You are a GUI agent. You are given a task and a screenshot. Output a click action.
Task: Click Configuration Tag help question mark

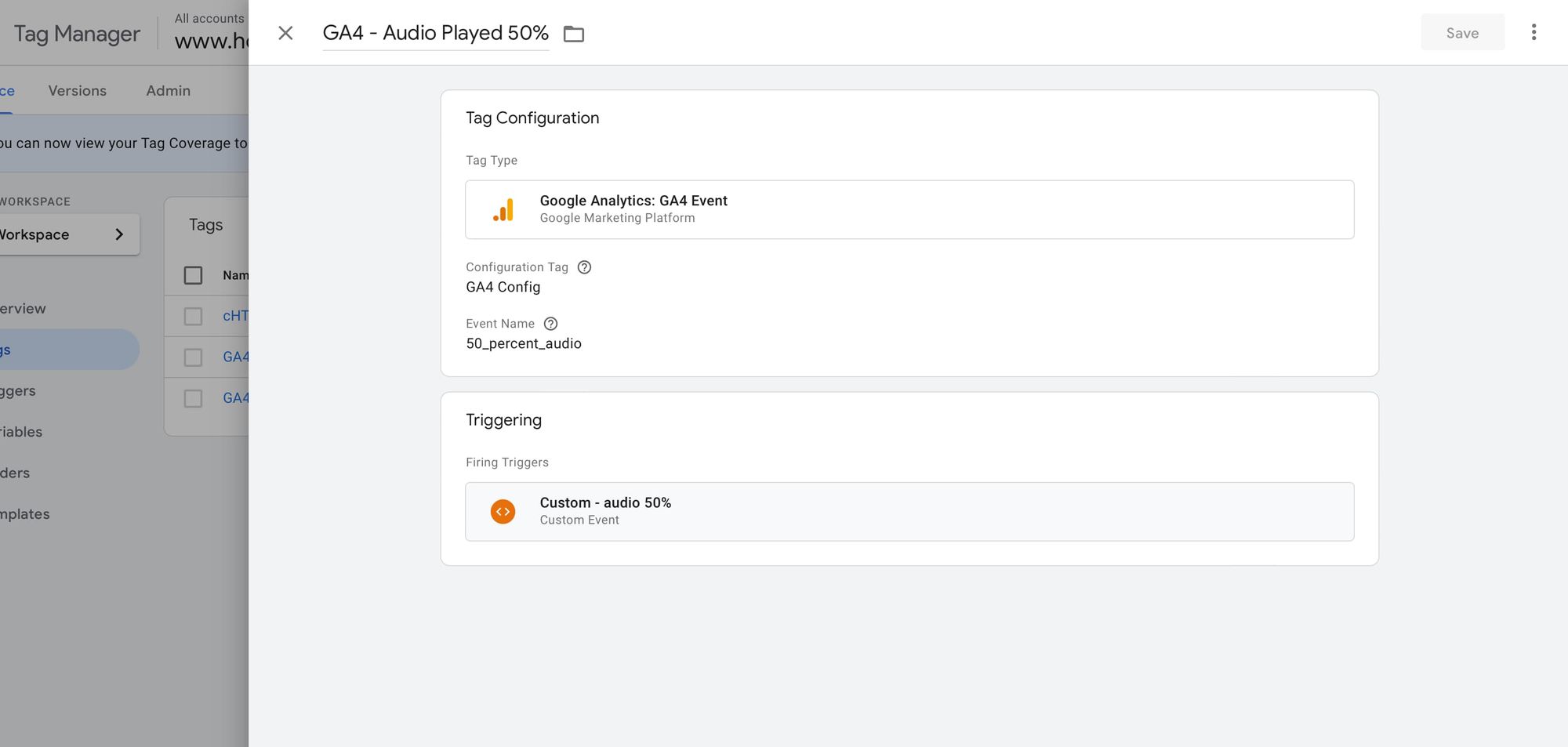coord(584,267)
